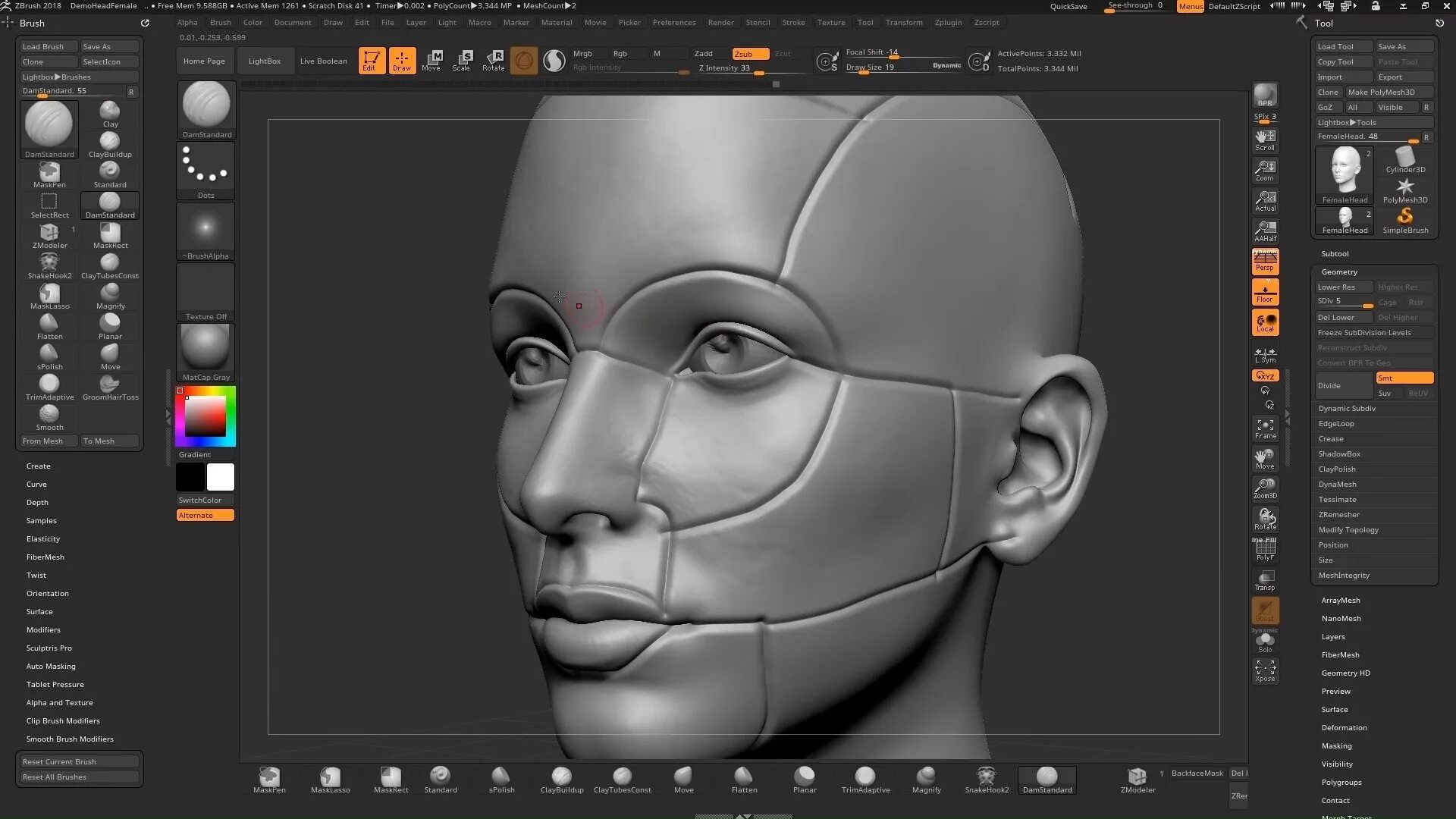This screenshot has width=1456, height=819.
Task: Open the Zplugin menu
Action: pos(948,22)
